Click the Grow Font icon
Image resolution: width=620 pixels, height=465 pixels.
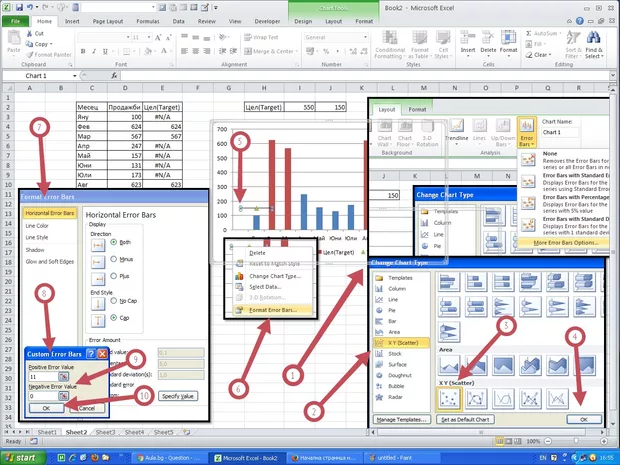[x=158, y=38]
